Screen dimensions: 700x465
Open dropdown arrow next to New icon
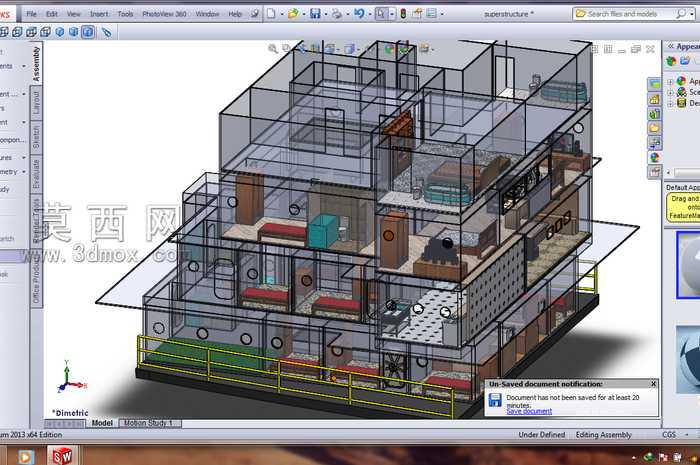282,14
